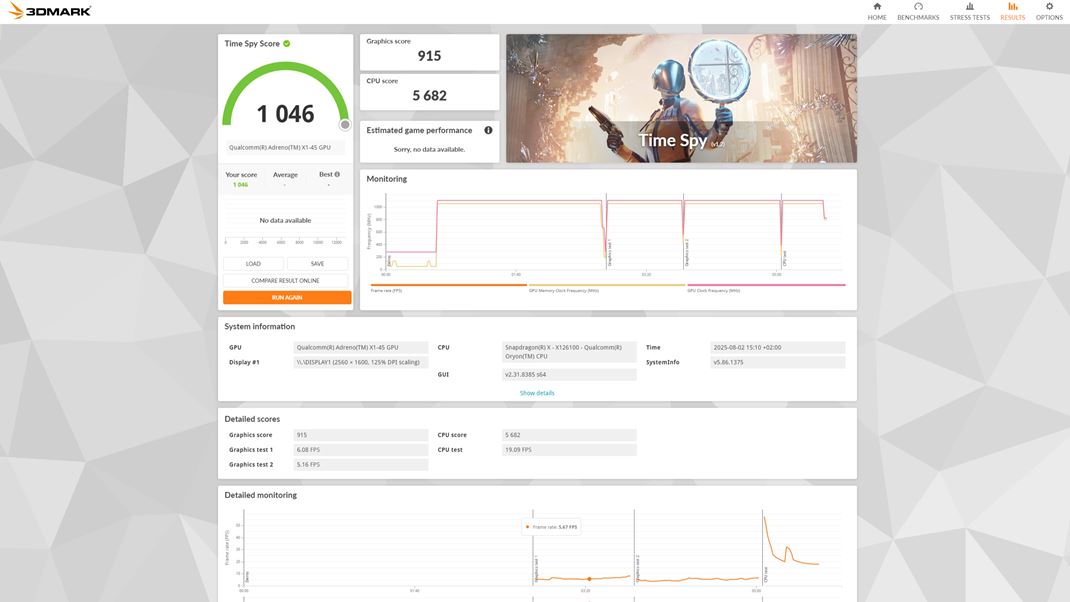The height and width of the screenshot is (602, 1070).
Task: Click the 3DMark logo
Action: pyautogui.click(x=49, y=10)
